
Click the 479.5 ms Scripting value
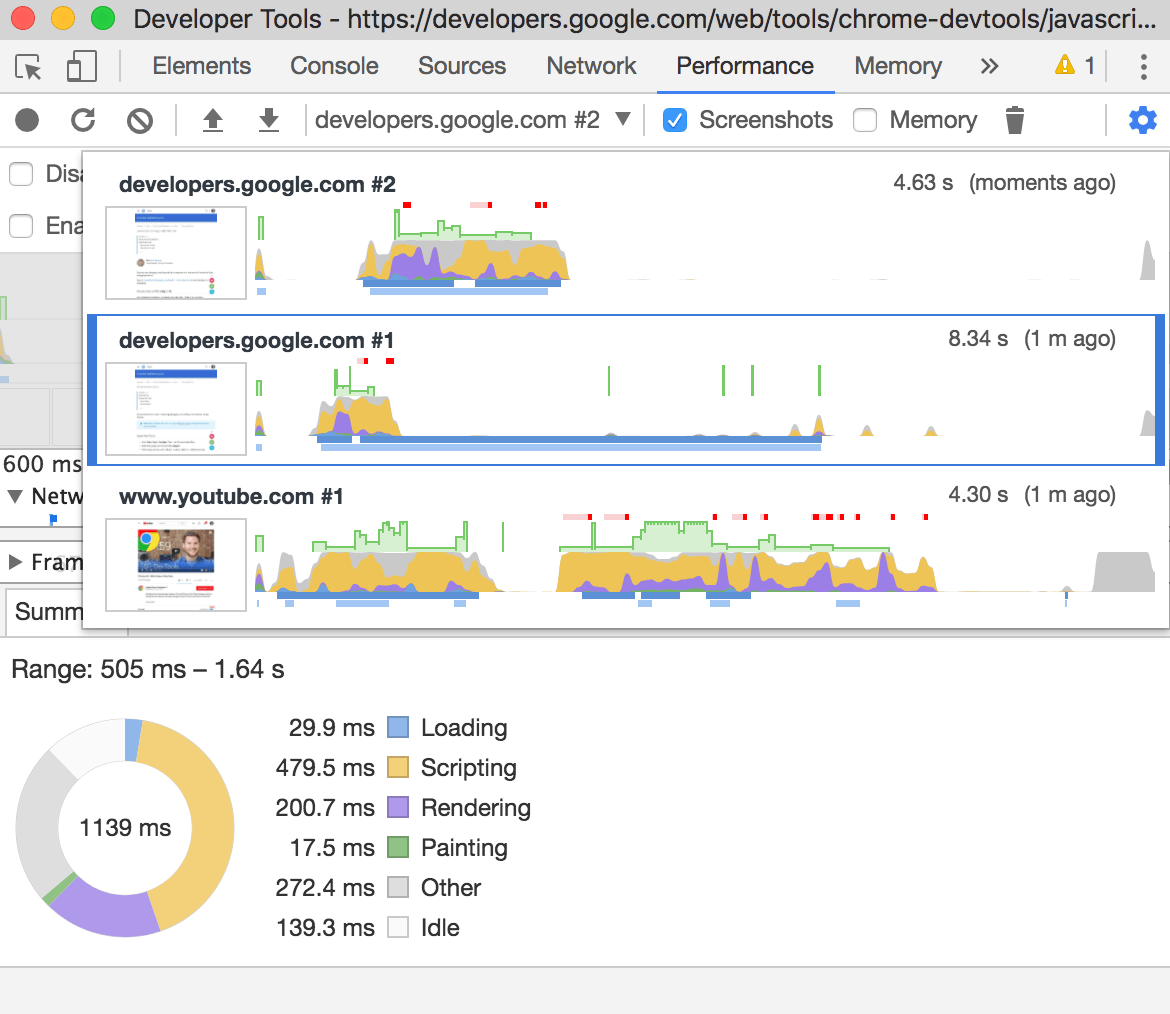[325, 767]
